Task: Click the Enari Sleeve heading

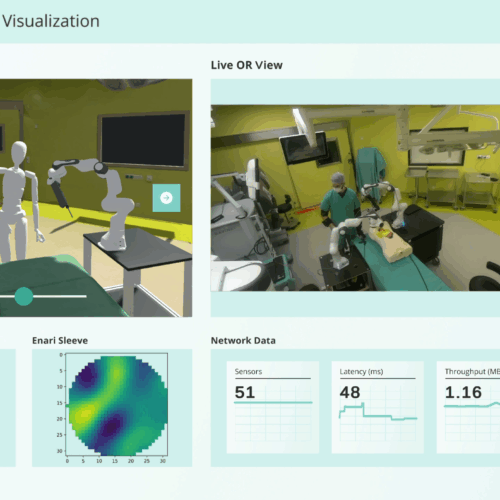Action: 60,340
